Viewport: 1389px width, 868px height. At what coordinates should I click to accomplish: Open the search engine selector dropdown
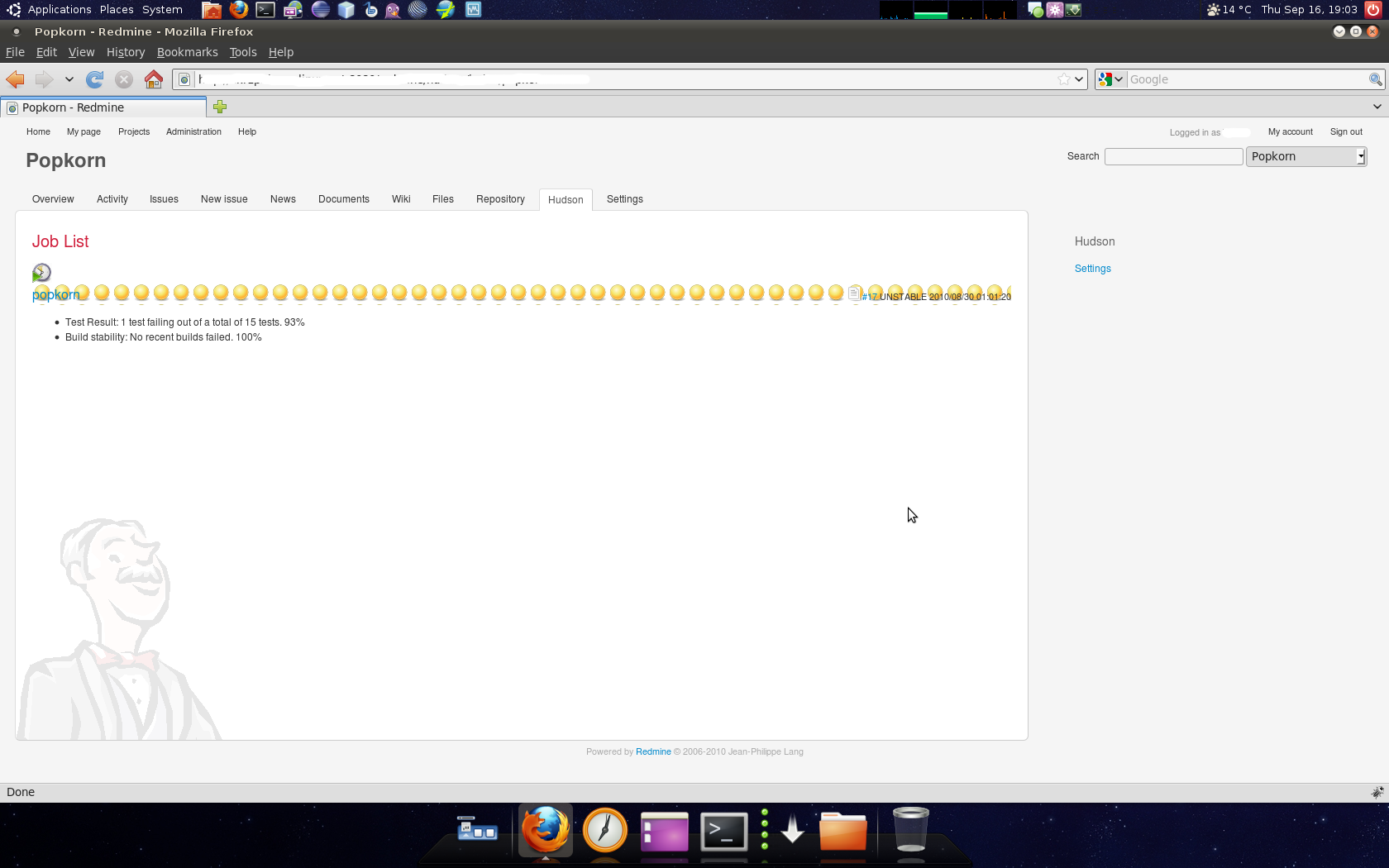(x=1110, y=79)
